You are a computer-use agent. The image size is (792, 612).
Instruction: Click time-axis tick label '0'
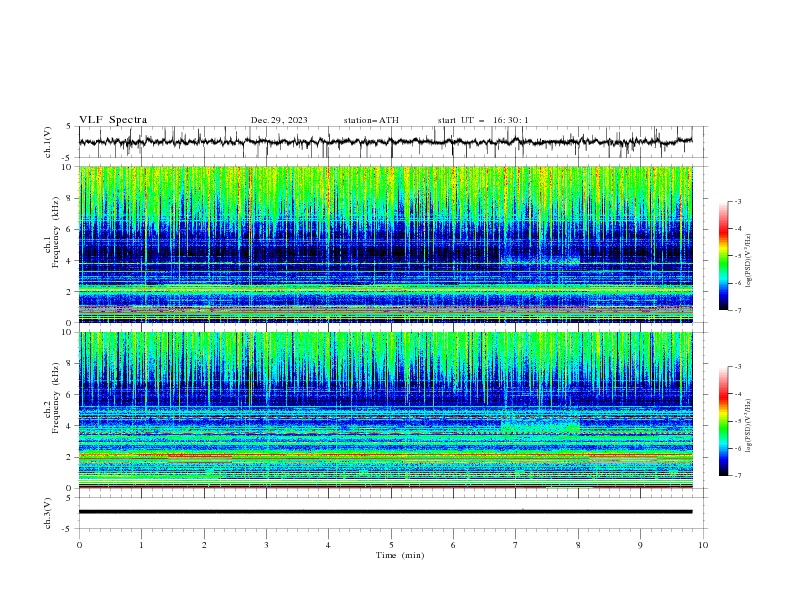click(x=79, y=545)
